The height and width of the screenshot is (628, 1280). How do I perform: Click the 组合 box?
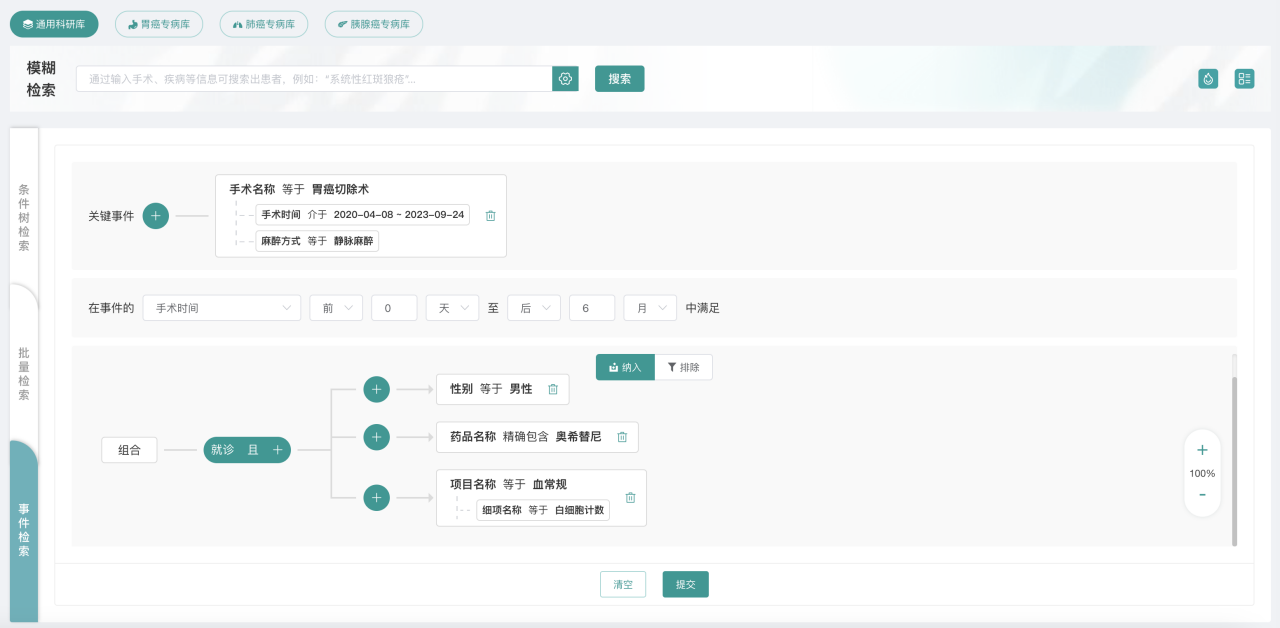tap(130, 450)
